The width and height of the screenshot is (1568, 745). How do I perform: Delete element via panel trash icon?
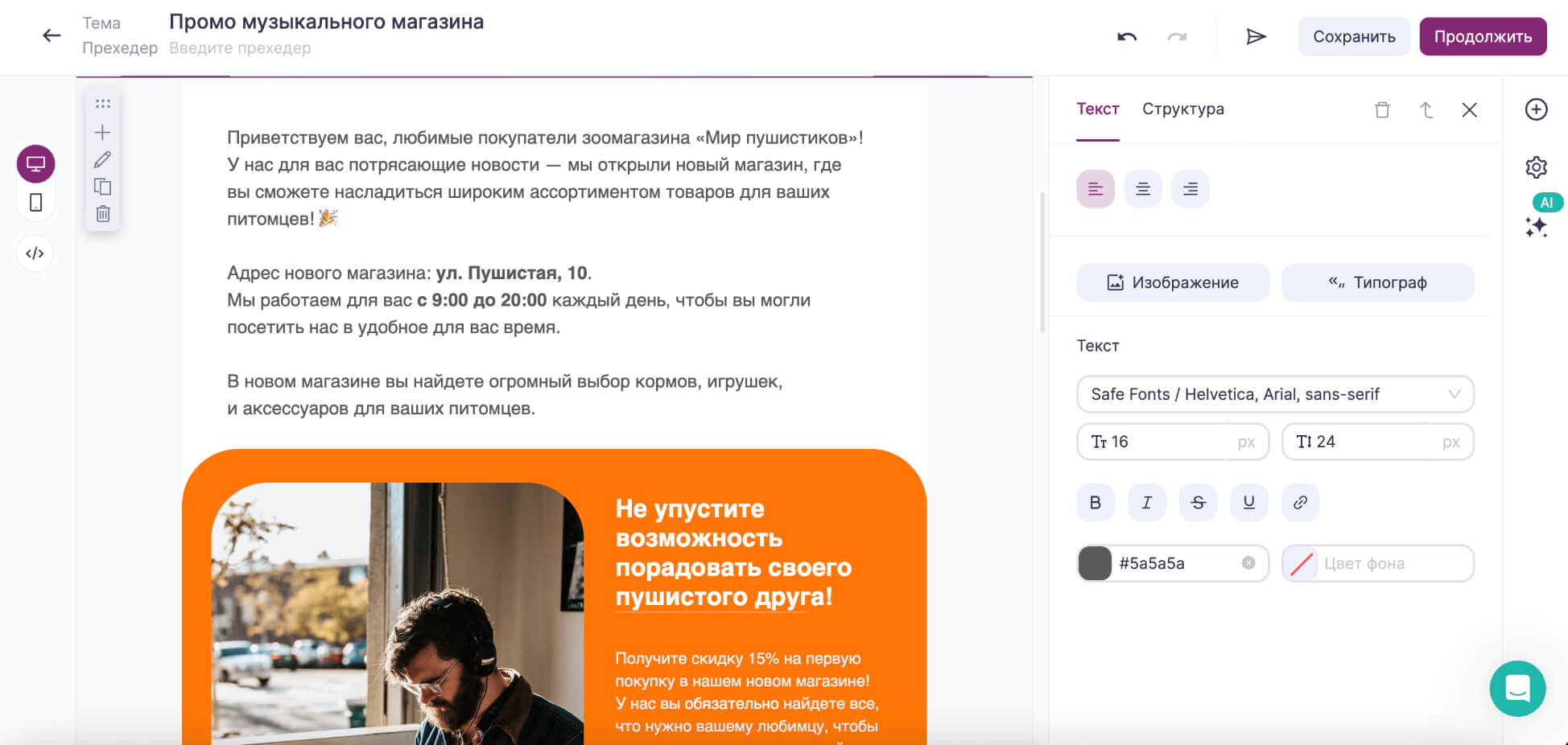coord(1382,109)
